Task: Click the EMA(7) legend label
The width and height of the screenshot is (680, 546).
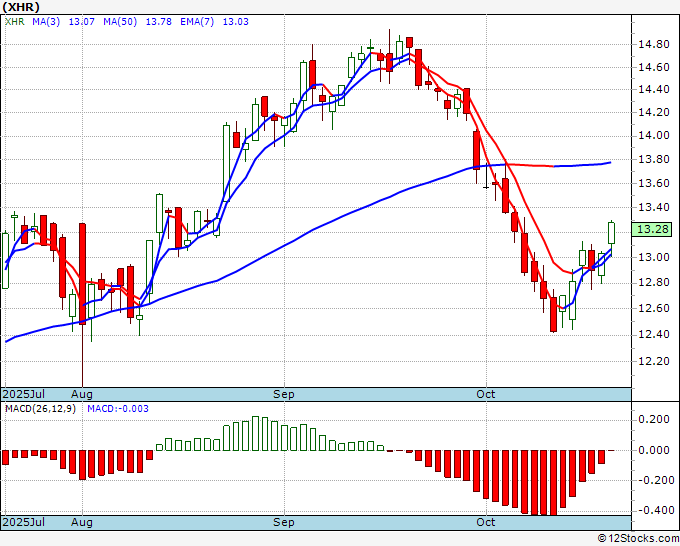Action: point(197,22)
